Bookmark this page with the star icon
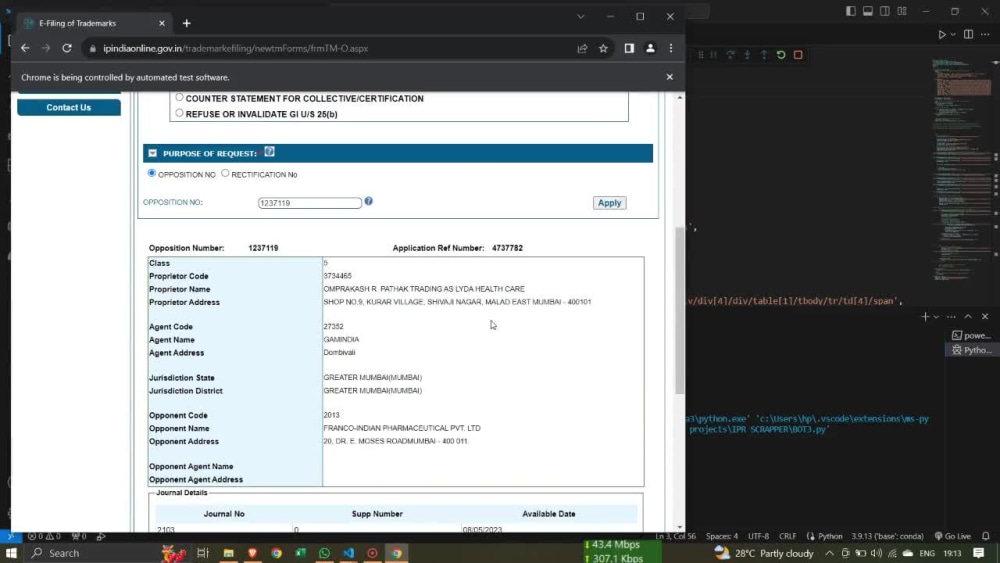Viewport: 1000px width, 563px height. tap(603, 48)
